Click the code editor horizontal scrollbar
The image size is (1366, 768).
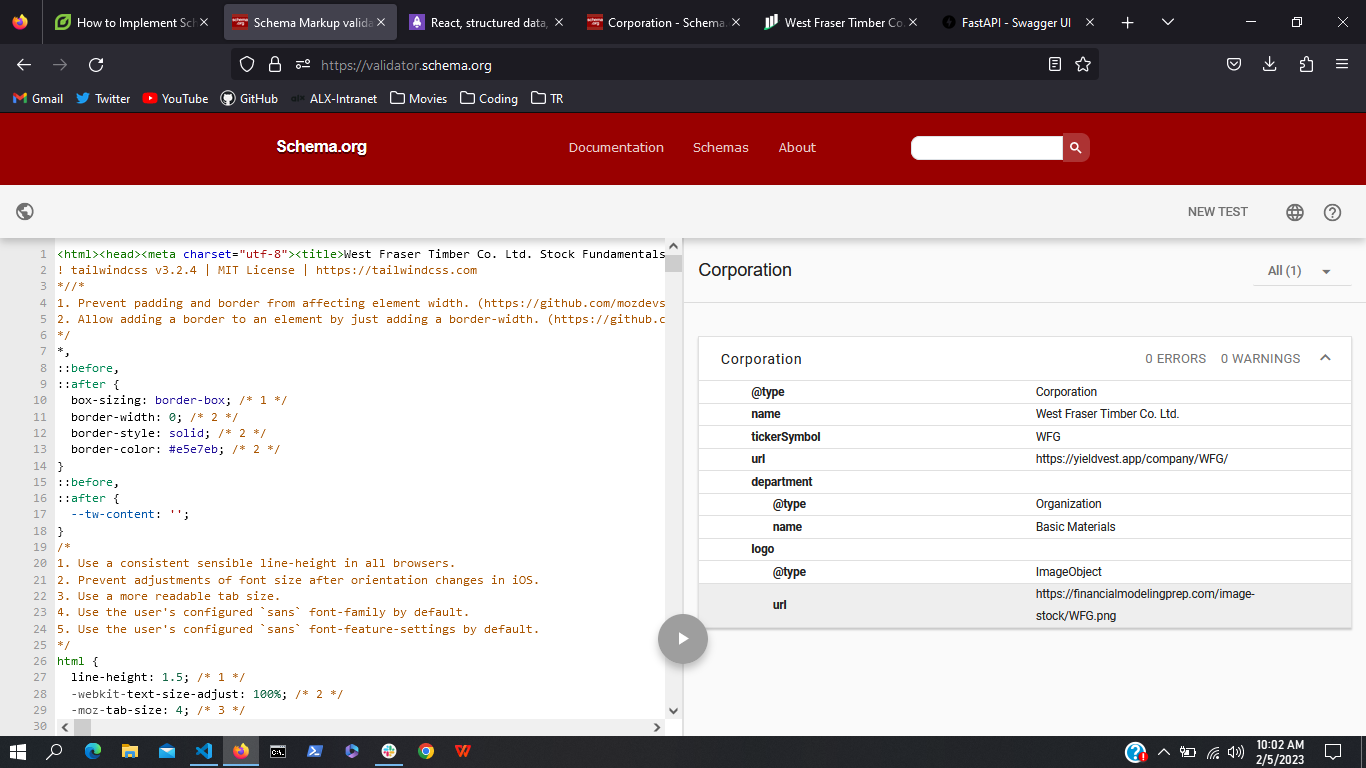click(360, 727)
